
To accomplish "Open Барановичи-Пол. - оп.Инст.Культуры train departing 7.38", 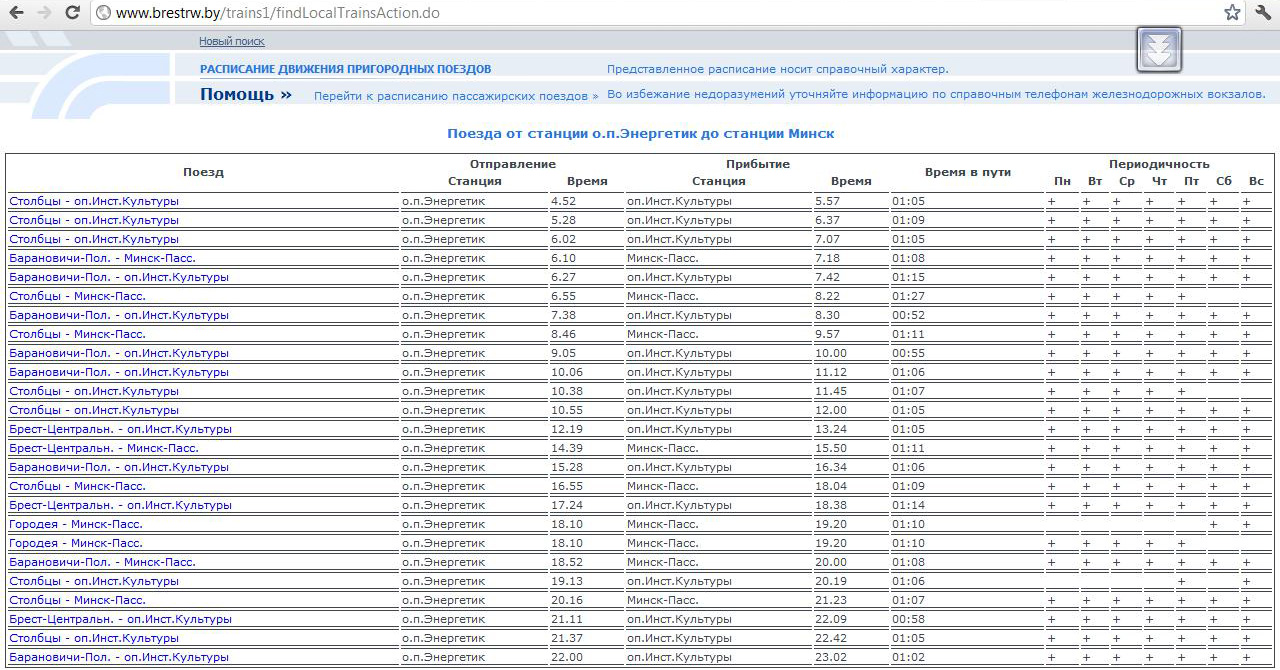I will pyautogui.click(x=119, y=315).
